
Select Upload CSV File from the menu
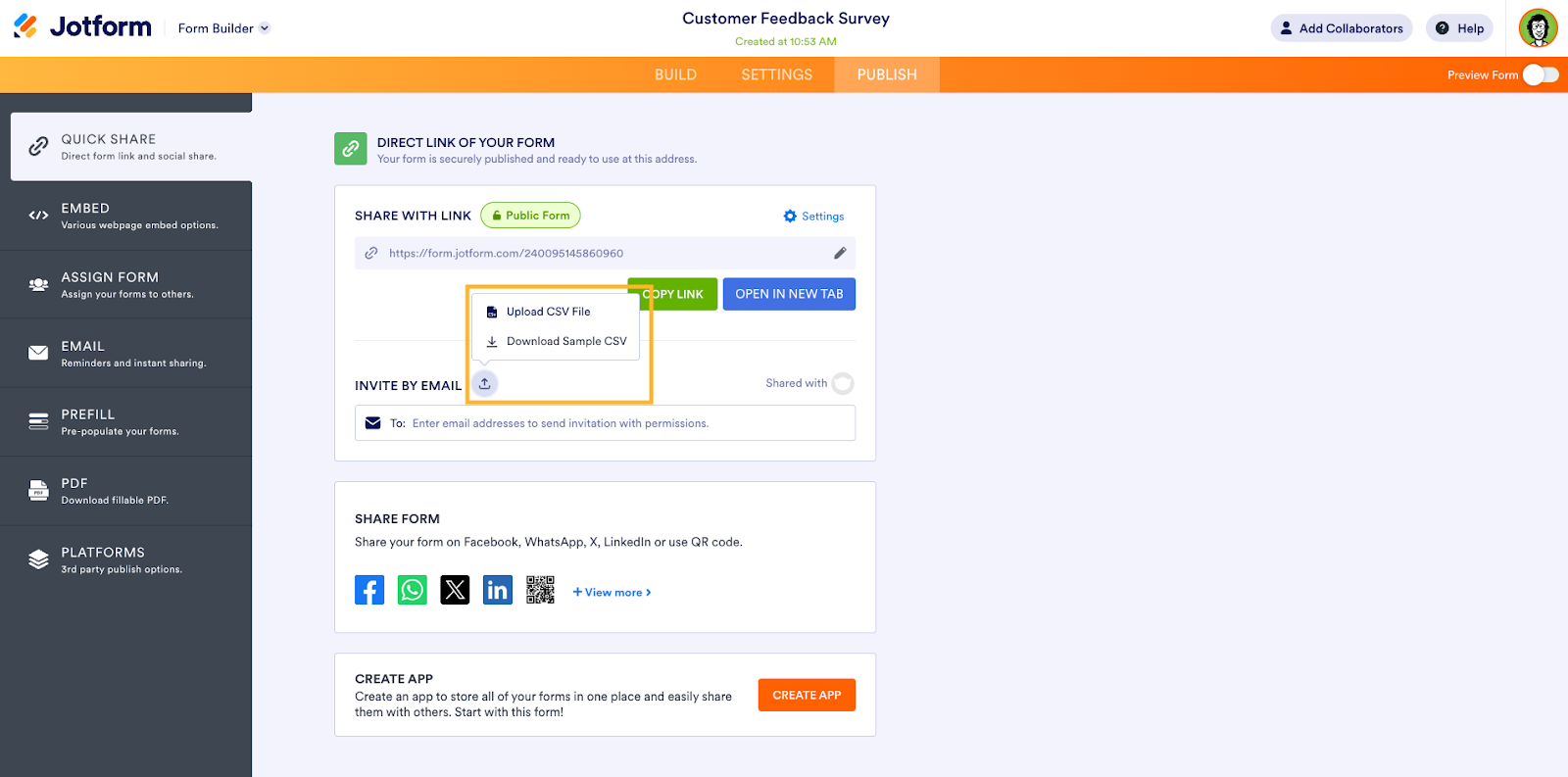tap(548, 312)
